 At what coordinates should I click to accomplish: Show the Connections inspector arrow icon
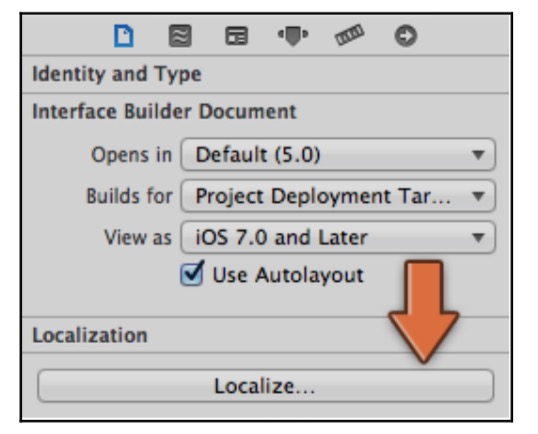tap(406, 36)
